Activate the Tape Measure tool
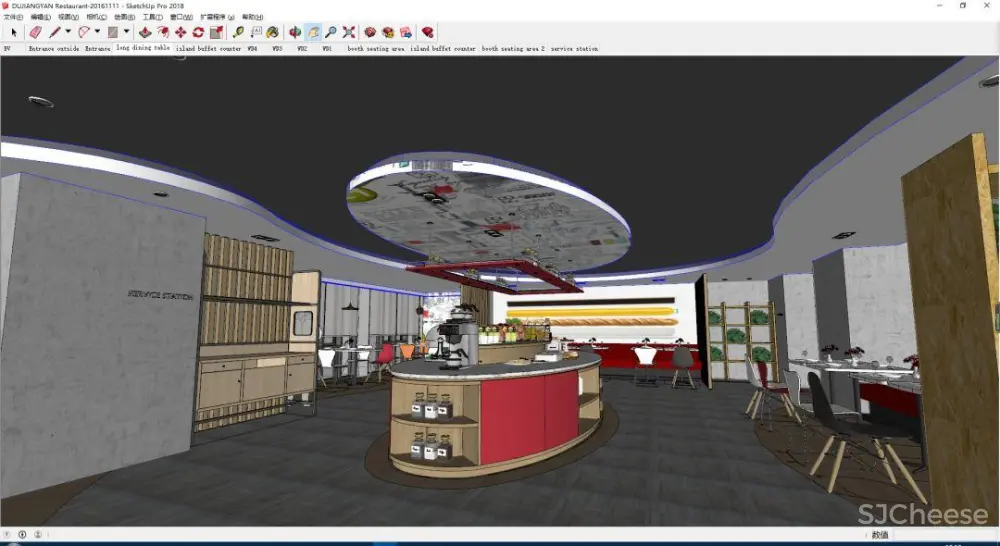 [x=238, y=32]
